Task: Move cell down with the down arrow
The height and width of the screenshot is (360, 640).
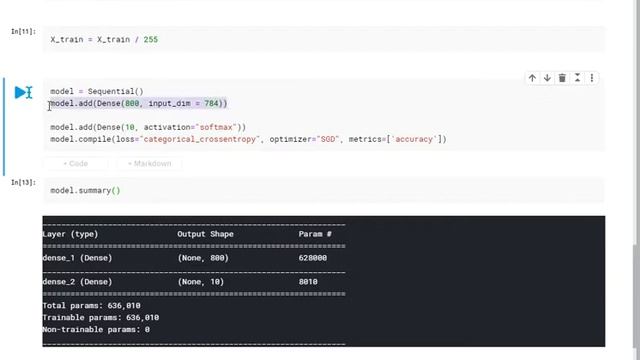Action: click(x=547, y=78)
